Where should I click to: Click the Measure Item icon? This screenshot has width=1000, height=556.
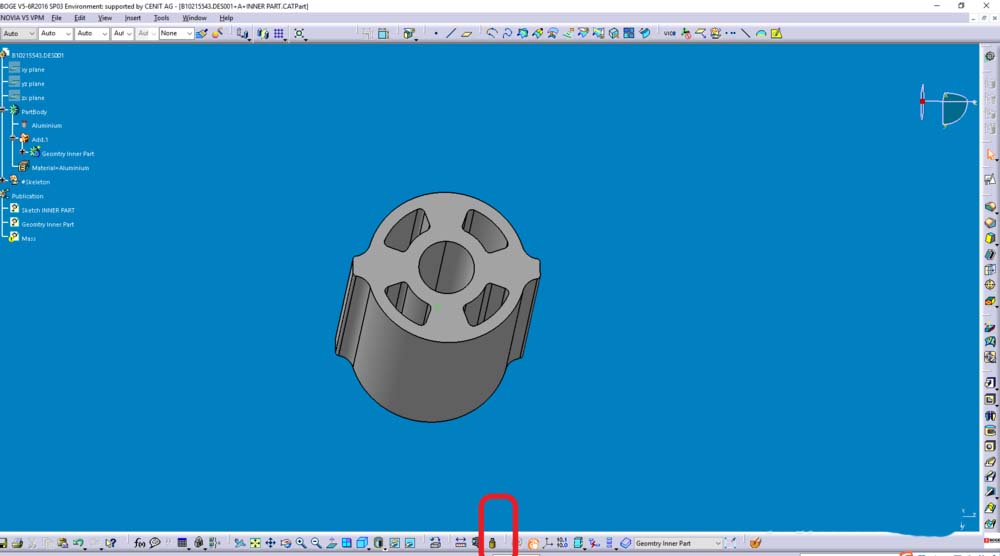point(476,543)
